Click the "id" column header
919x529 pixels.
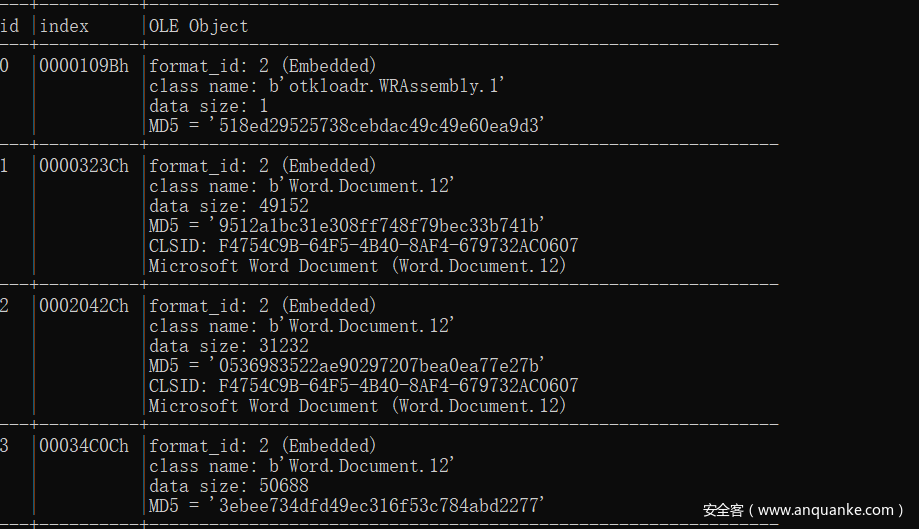click(8, 26)
